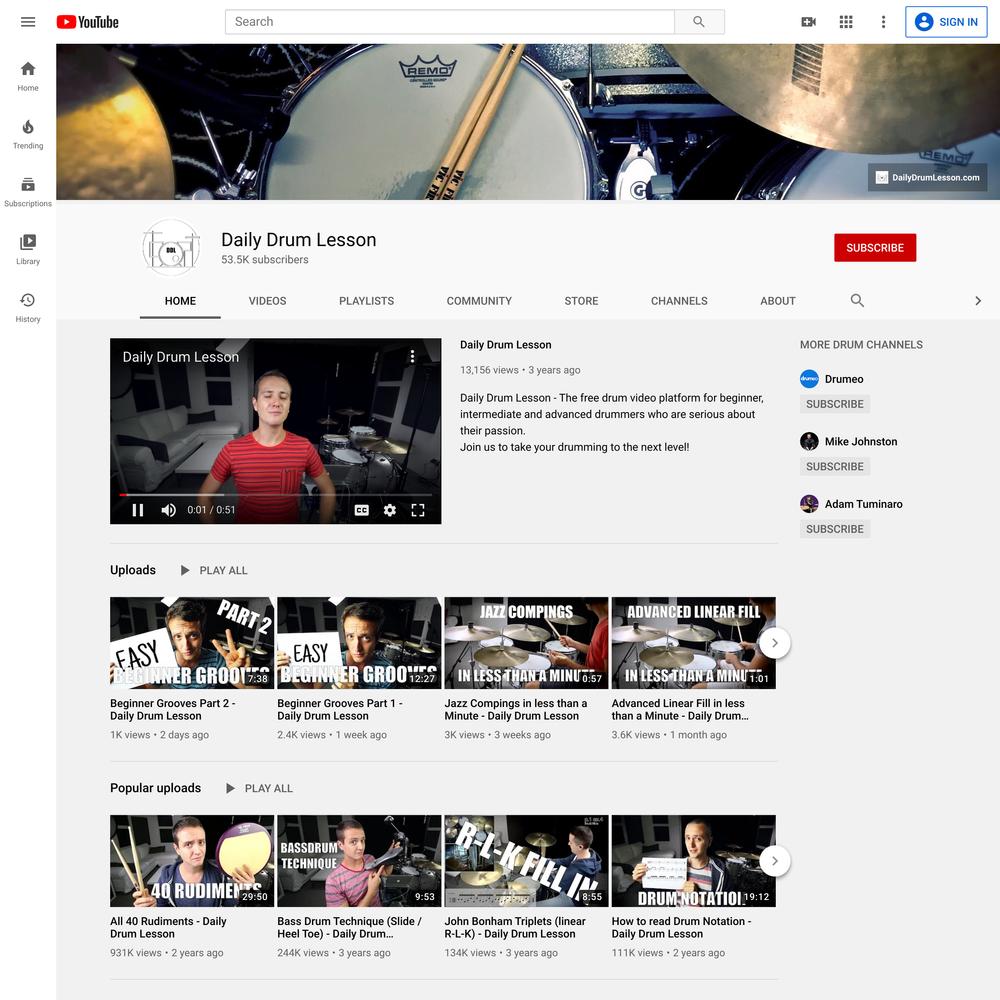Open the DailyDrumLesson.com banner link

[927, 177]
